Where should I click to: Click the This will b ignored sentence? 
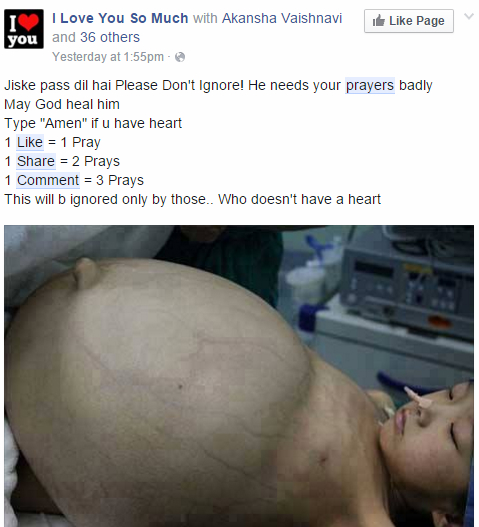[192, 199]
